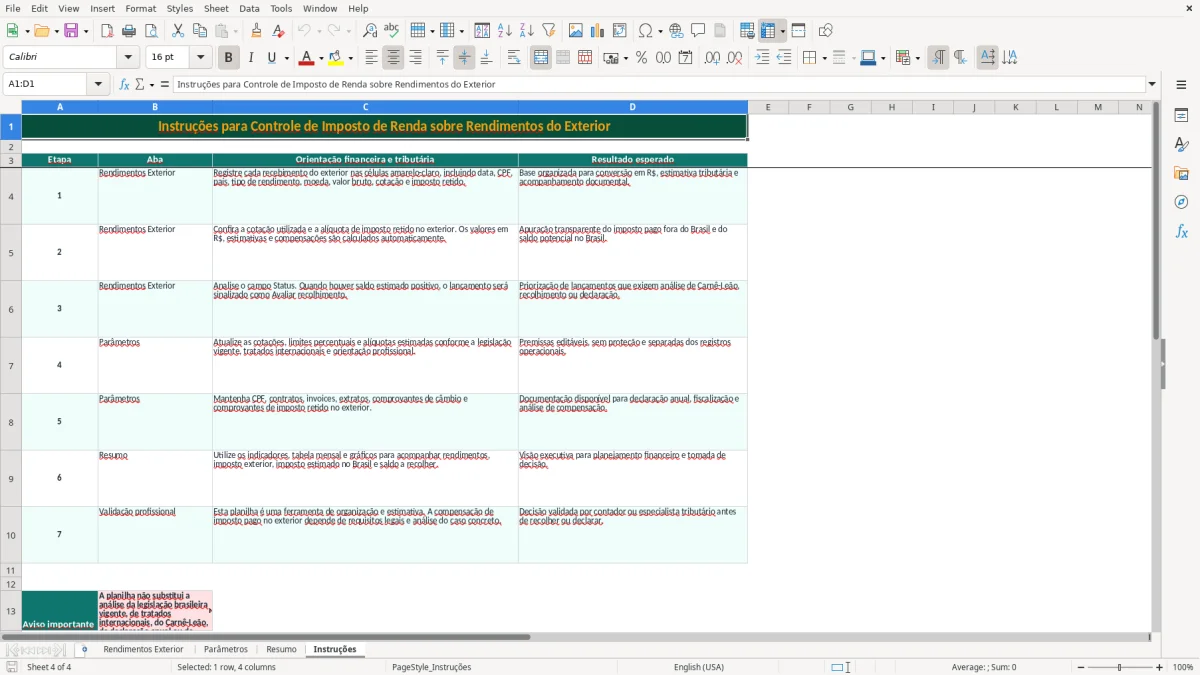
Task: Open Find and Replace
Action: pyautogui.click(x=370, y=31)
